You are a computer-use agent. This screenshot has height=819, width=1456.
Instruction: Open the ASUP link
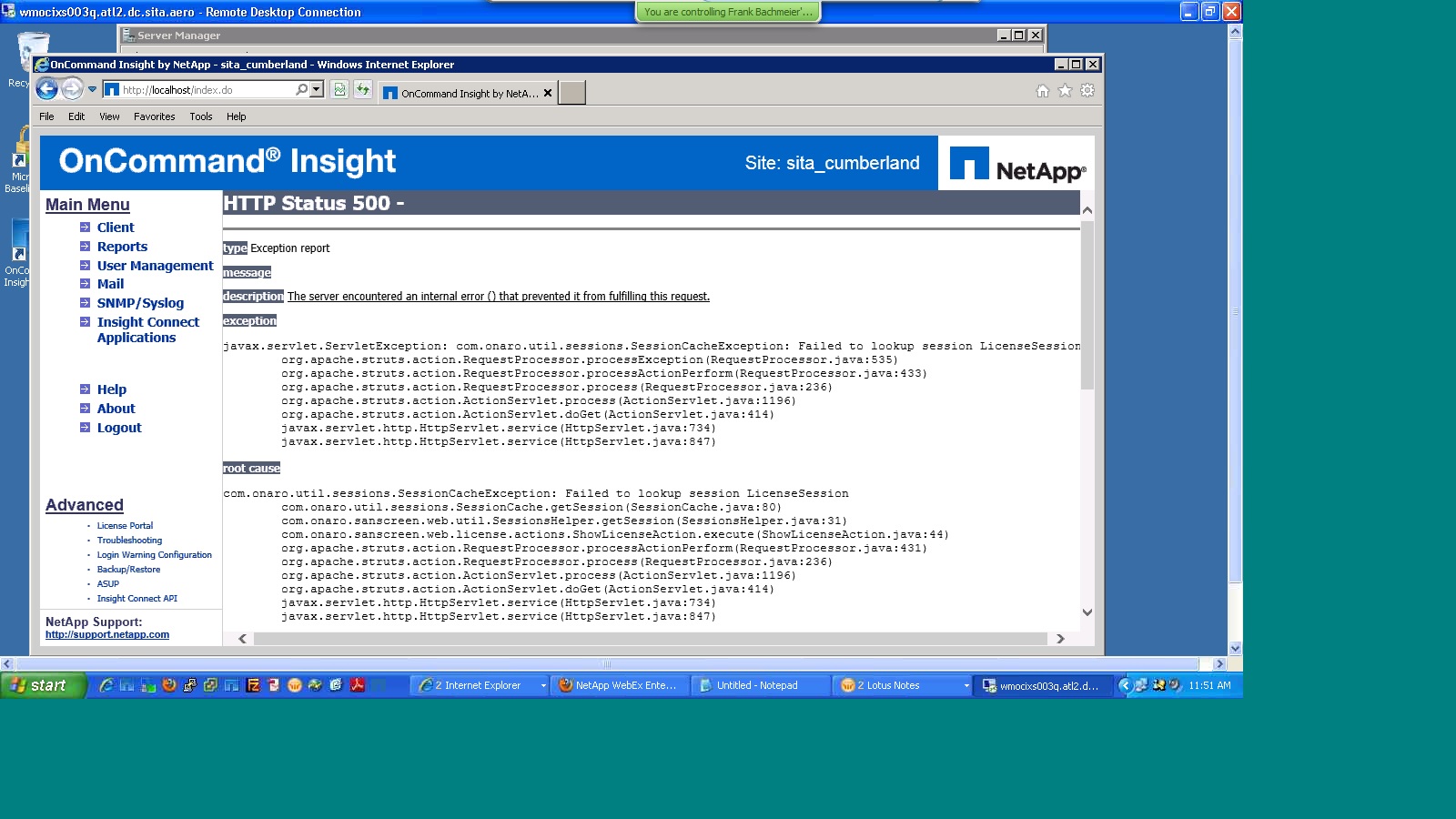108,584
